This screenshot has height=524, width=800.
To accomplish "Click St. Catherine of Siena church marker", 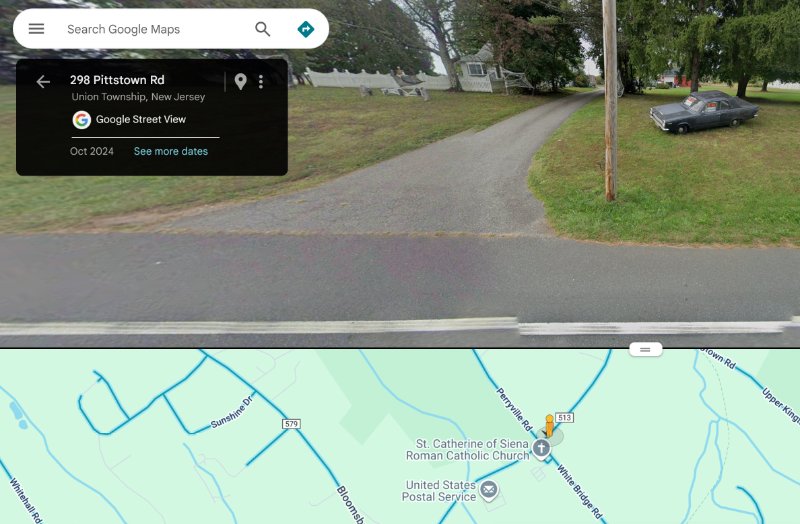I will tap(541, 449).
